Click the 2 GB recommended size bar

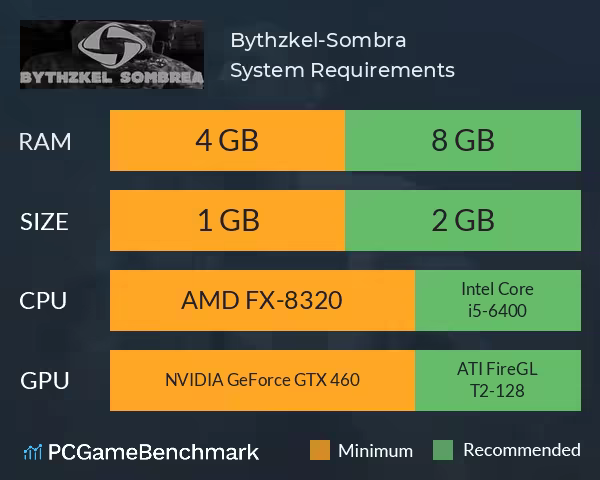coord(462,220)
